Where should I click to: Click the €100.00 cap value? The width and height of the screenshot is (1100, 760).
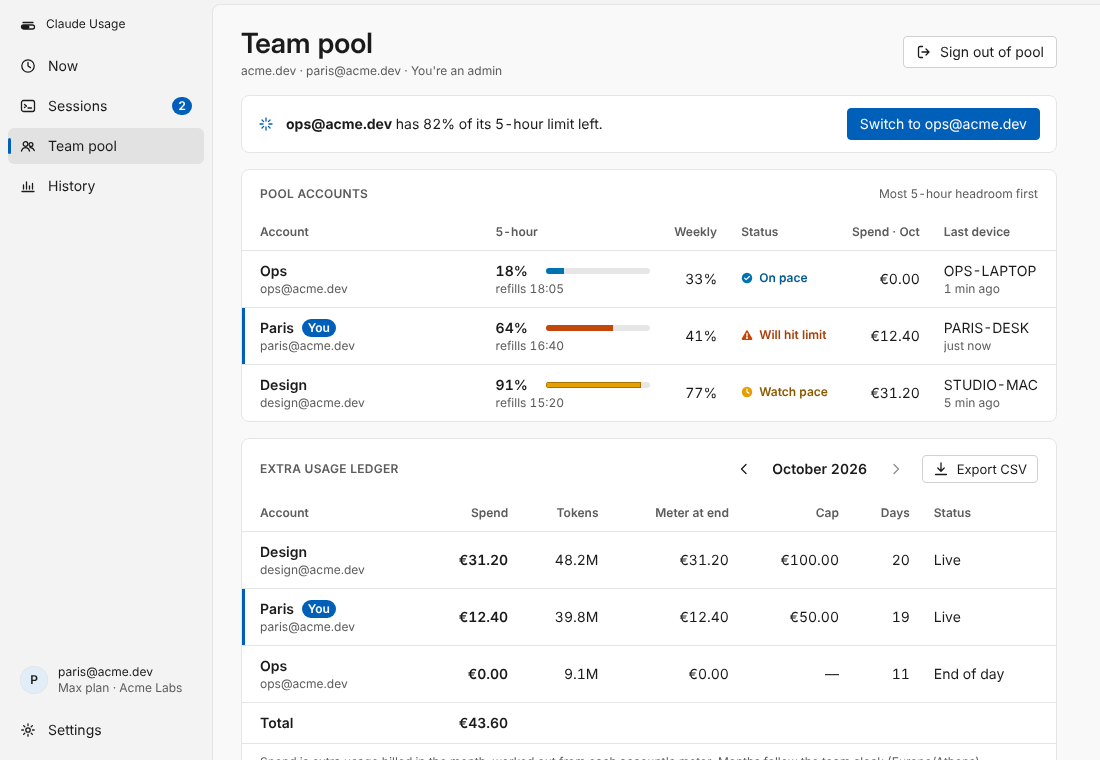810,560
